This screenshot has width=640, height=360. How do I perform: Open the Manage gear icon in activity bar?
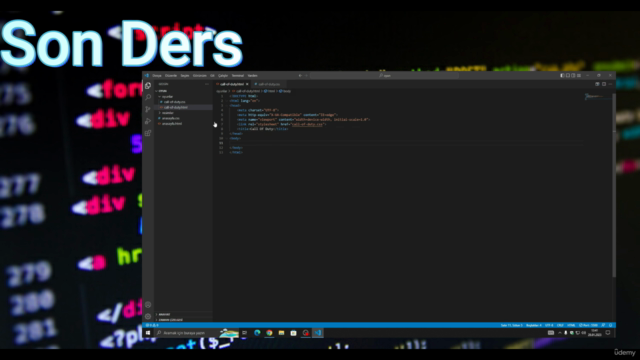click(x=148, y=316)
